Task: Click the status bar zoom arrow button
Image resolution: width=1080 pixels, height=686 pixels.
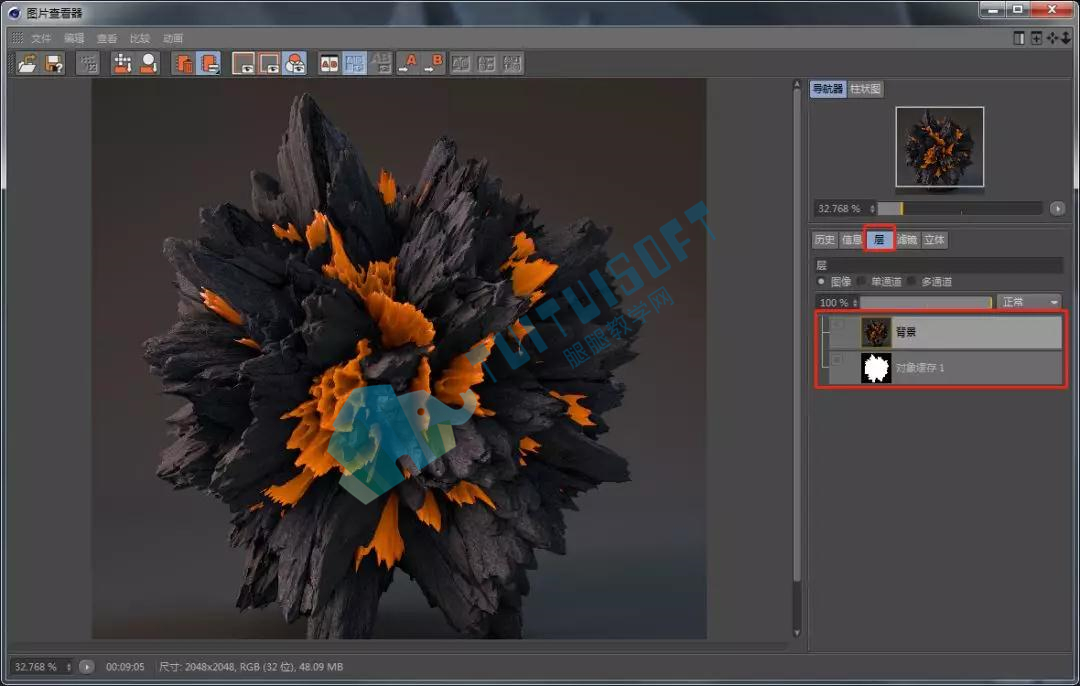Action: [x=86, y=667]
